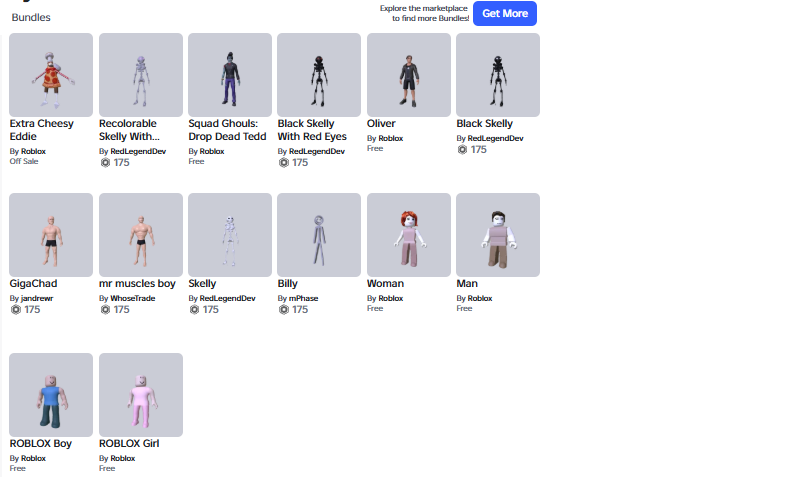Open RedLegendDev link under Skelly bundle
Viewport: 811px width, 477px height.
[x=228, y=299]
